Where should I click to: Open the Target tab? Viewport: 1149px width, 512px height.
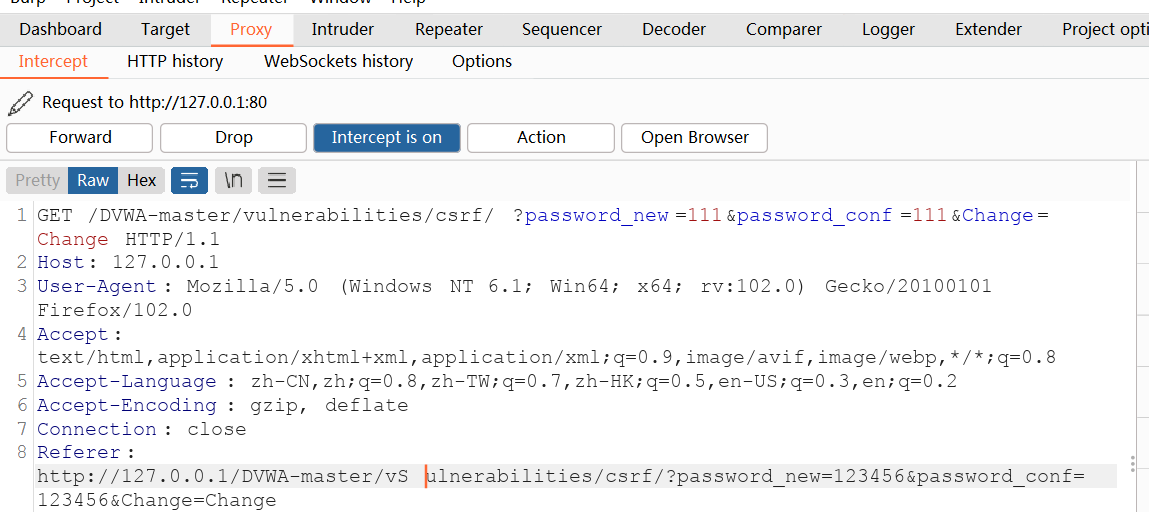166,29
